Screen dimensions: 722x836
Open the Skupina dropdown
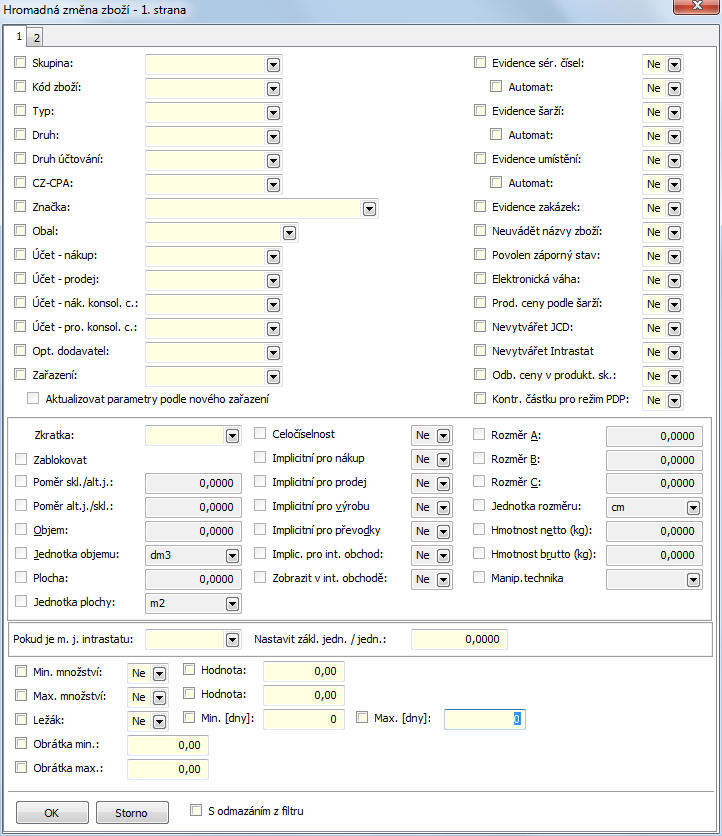(x=274, y=65)
